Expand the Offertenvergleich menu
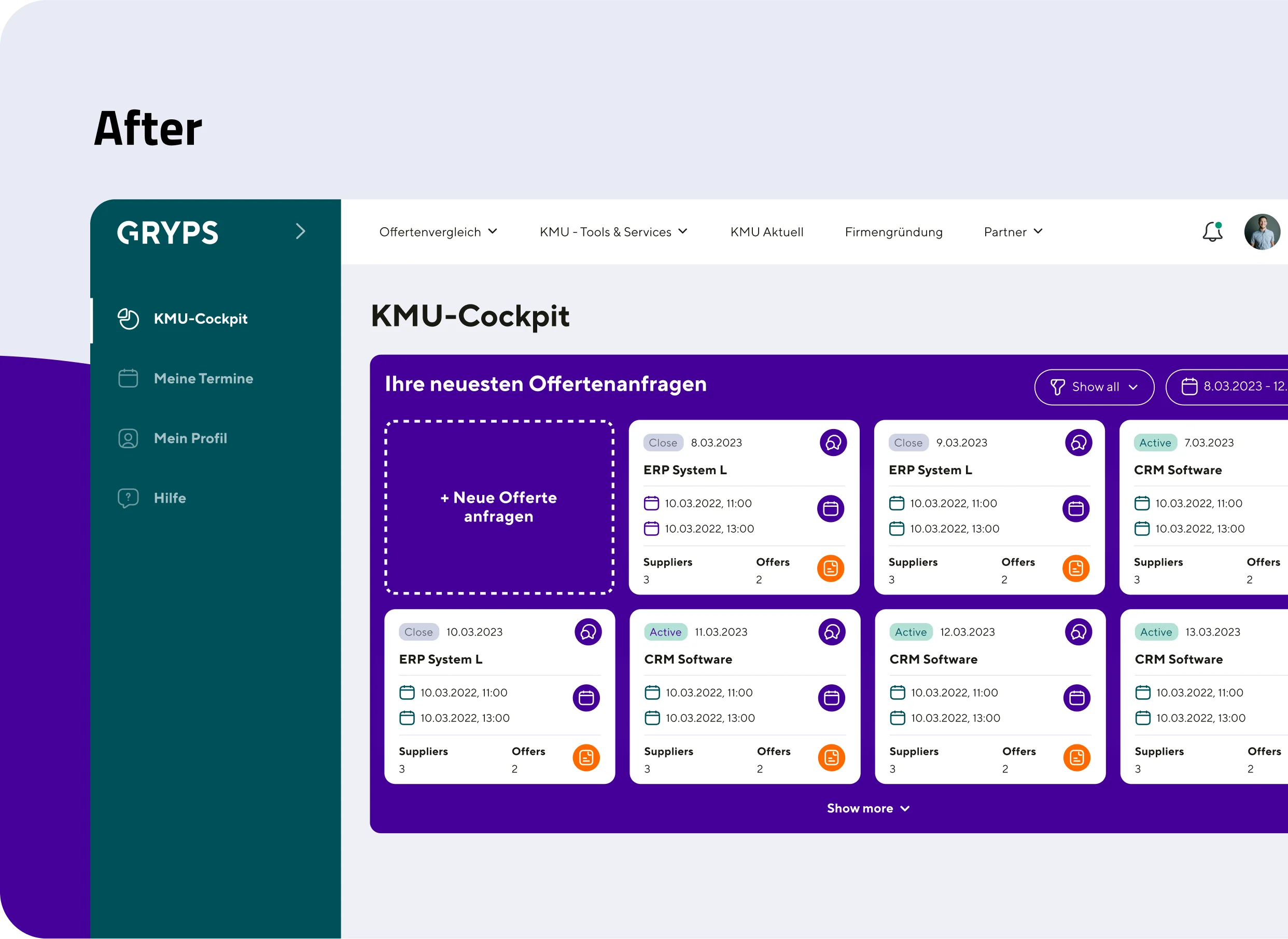Image resolution: width=1288 pixels, height=939 pixels. click(438, 232)
